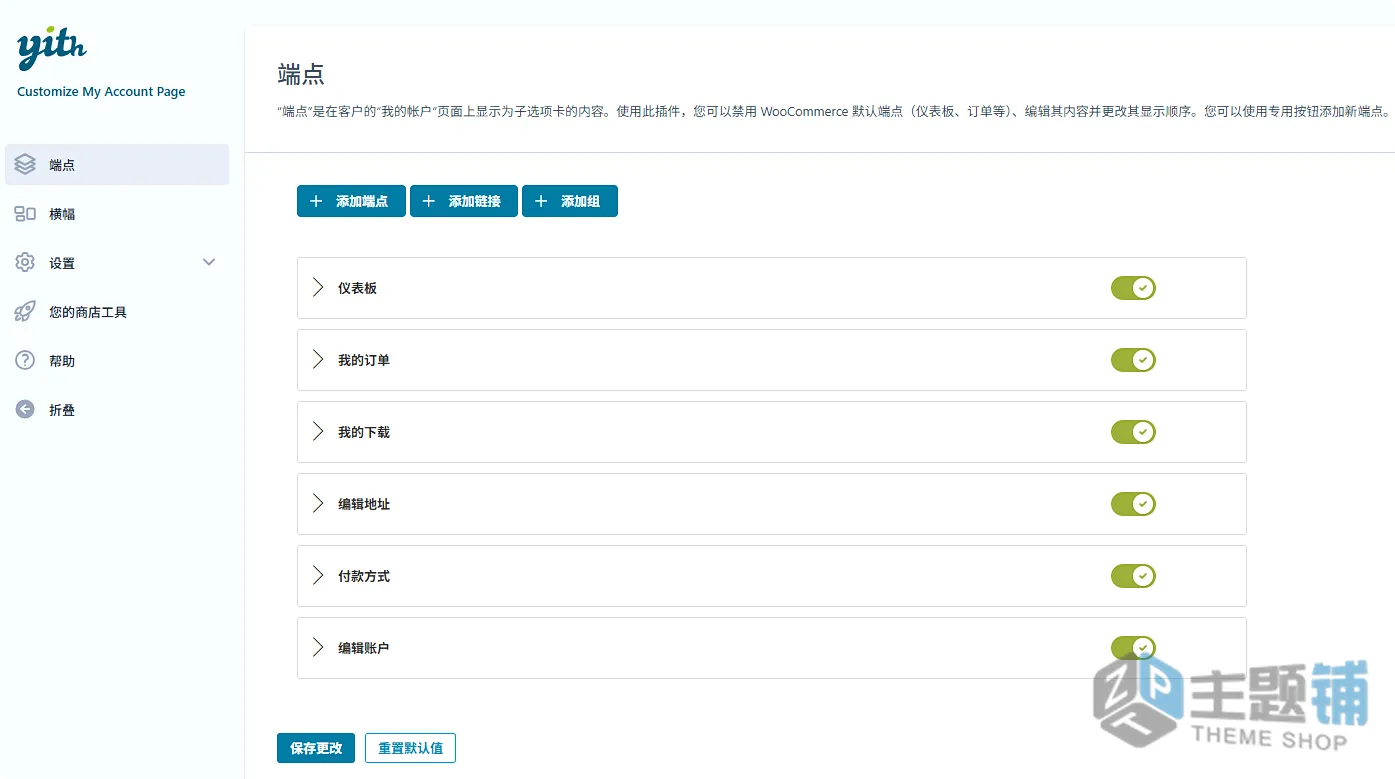The width and height of the screenshot is (1395, 779).
Task: Select 您的商店工具 in sidebar
Action: pyautogui.click(x=117, y=312)
